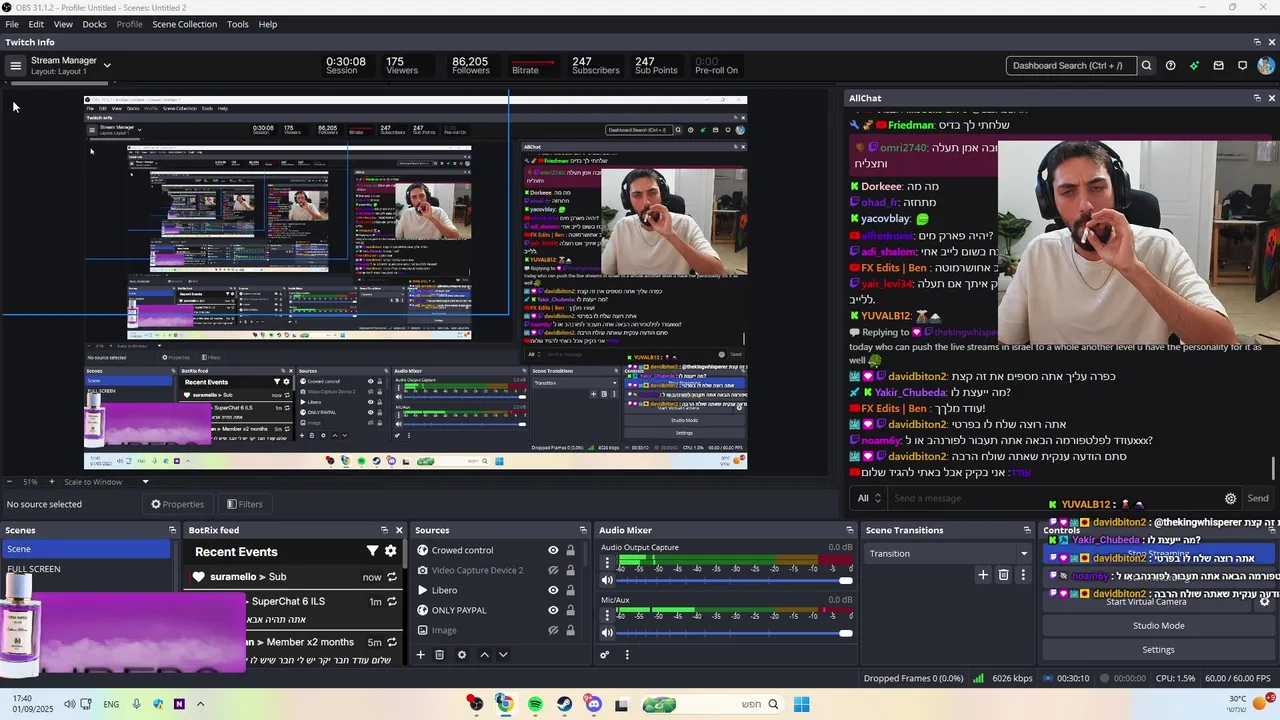Open transition properties three-dot menu
This screenshot has height=720, width=1280.
point(1022,575)
